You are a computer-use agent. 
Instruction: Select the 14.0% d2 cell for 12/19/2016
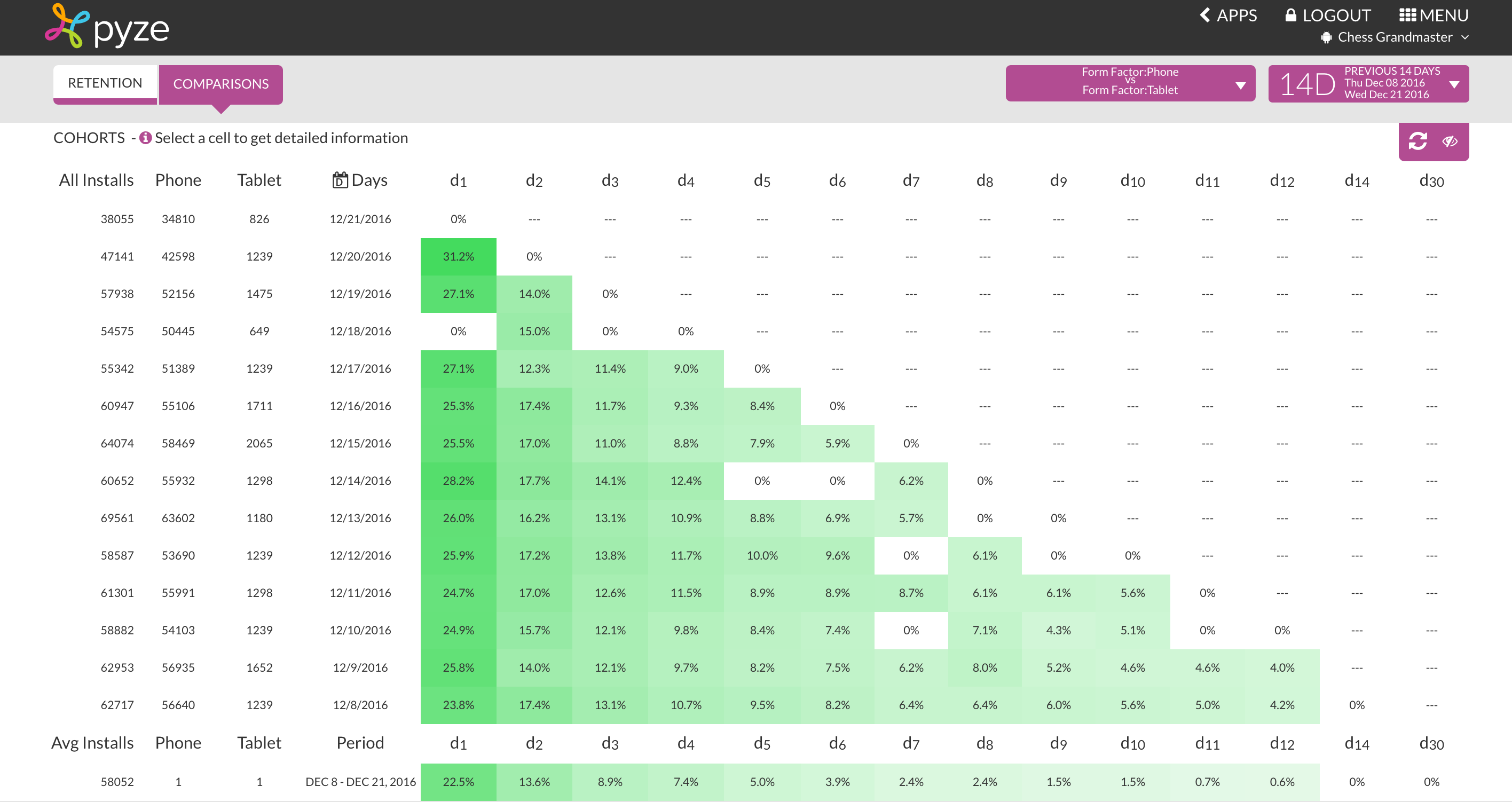click(533, 294)
